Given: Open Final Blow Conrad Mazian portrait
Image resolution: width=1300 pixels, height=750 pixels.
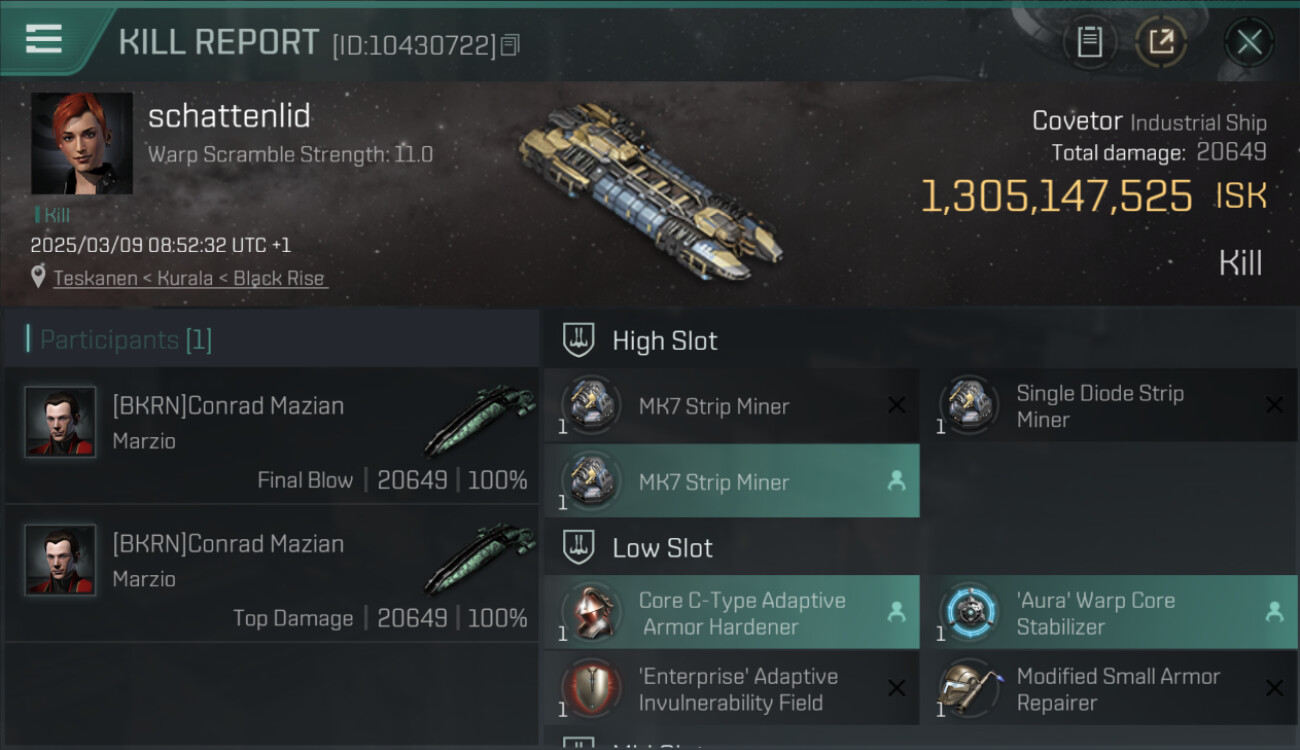Looking at the screenshot, I should click(x=60, y=422).
